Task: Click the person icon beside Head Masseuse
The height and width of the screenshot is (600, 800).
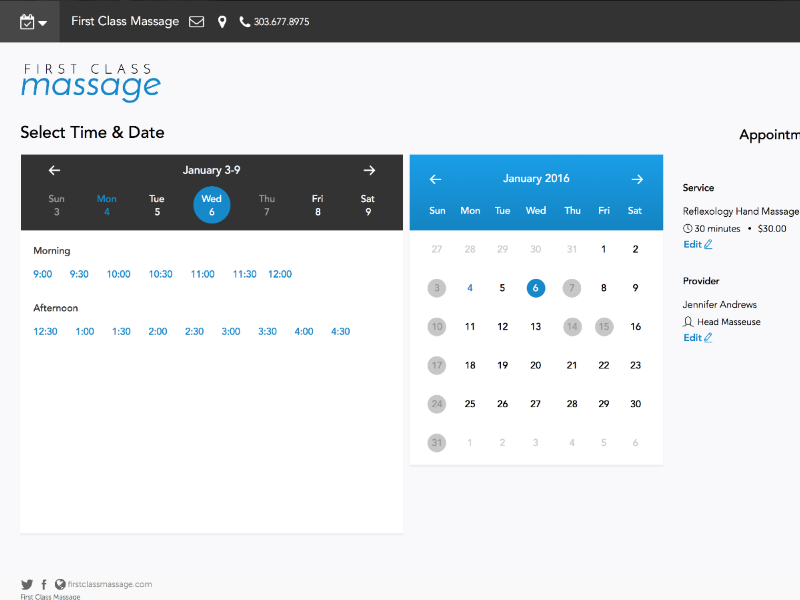Action: click(x=687, y=321)
